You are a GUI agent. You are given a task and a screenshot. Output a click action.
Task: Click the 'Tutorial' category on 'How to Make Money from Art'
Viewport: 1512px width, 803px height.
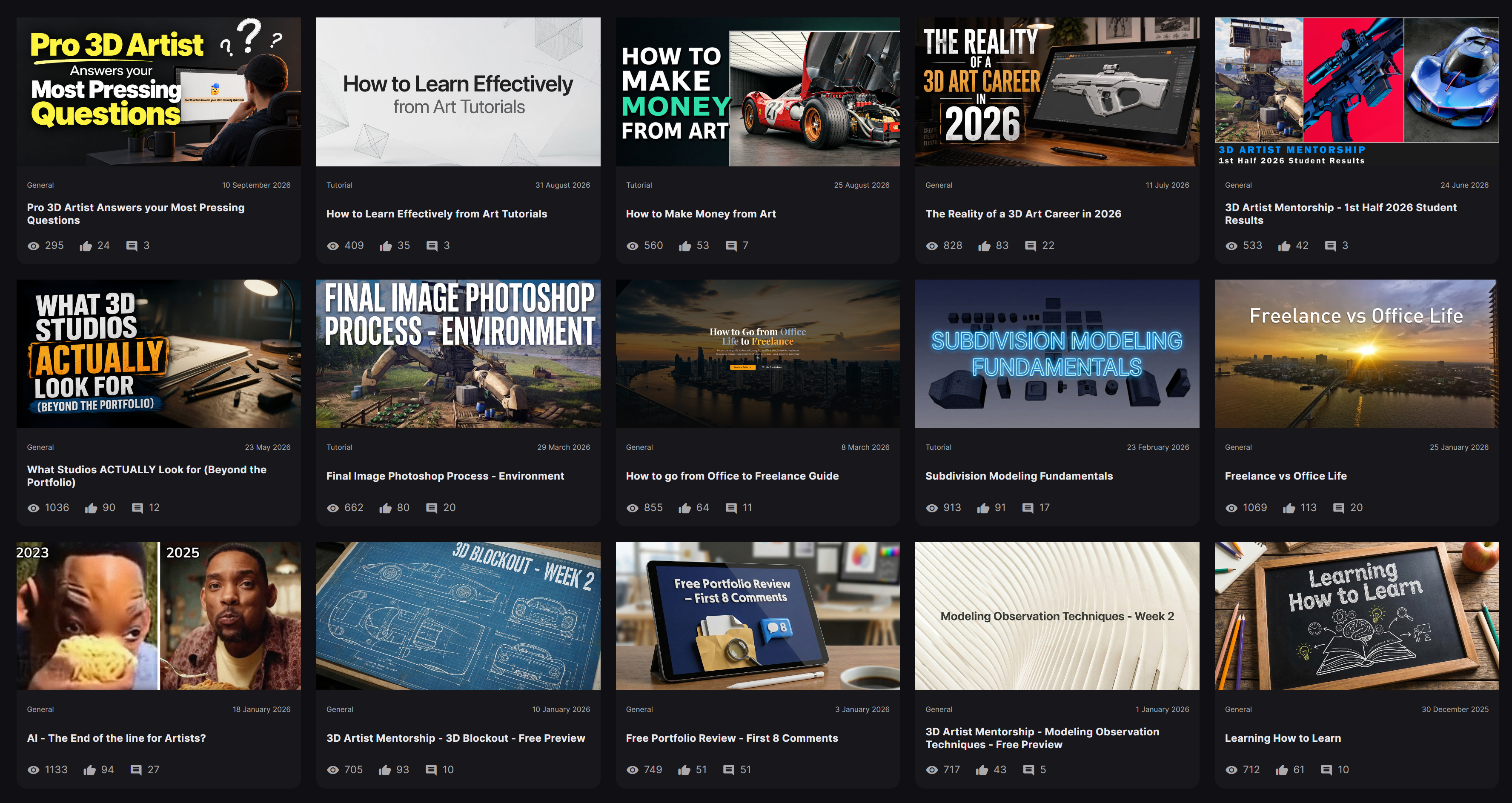pyautogui.click(x=639, y=186)
